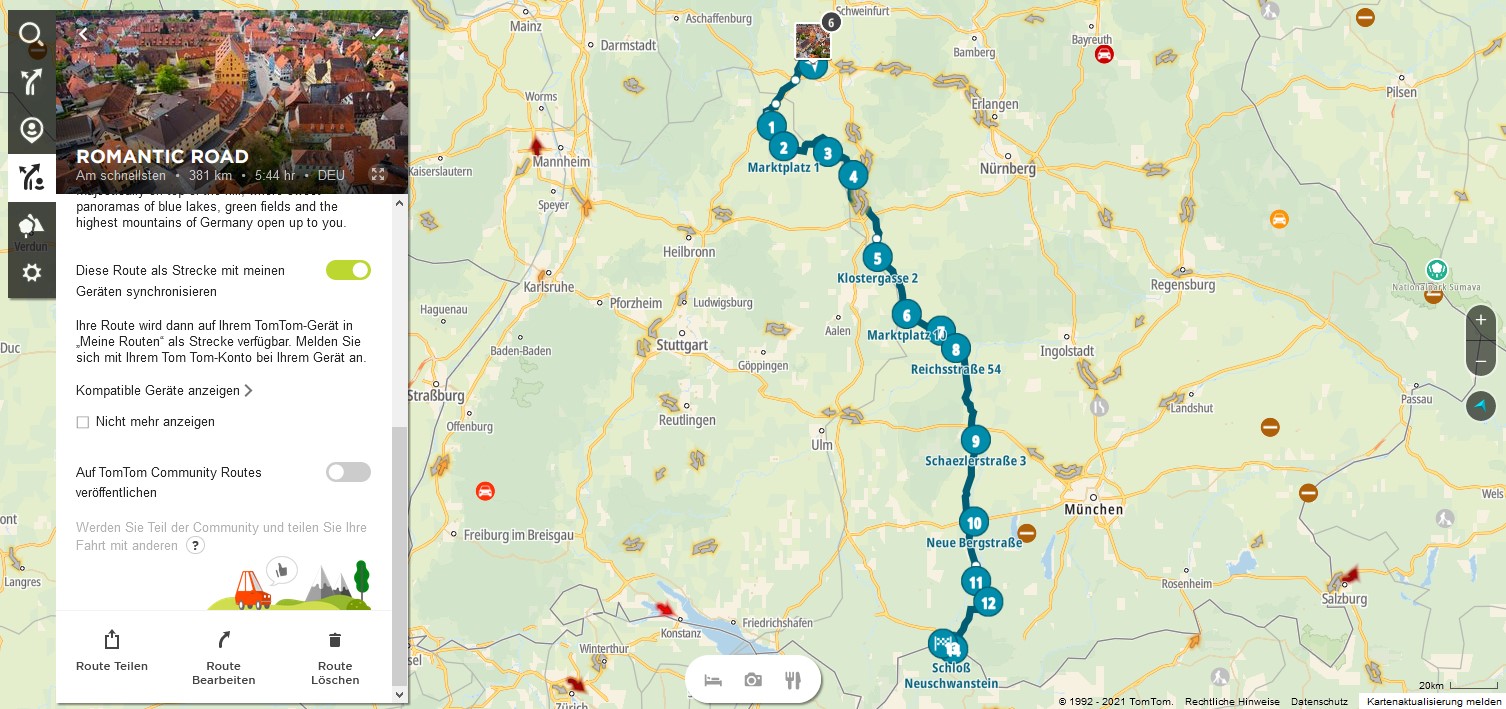
Task: Open community help question mark icon
Action: click(x=196, y=545)
